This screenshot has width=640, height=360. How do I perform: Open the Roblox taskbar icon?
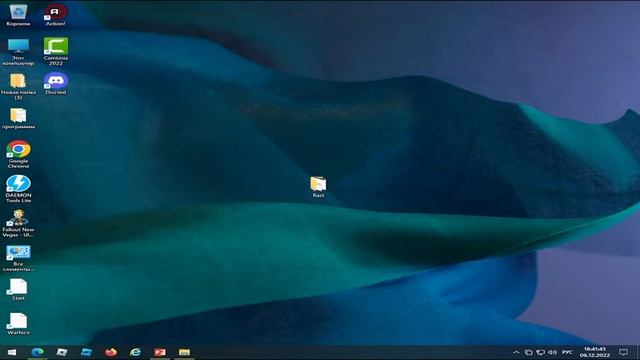tap(62, 352)
